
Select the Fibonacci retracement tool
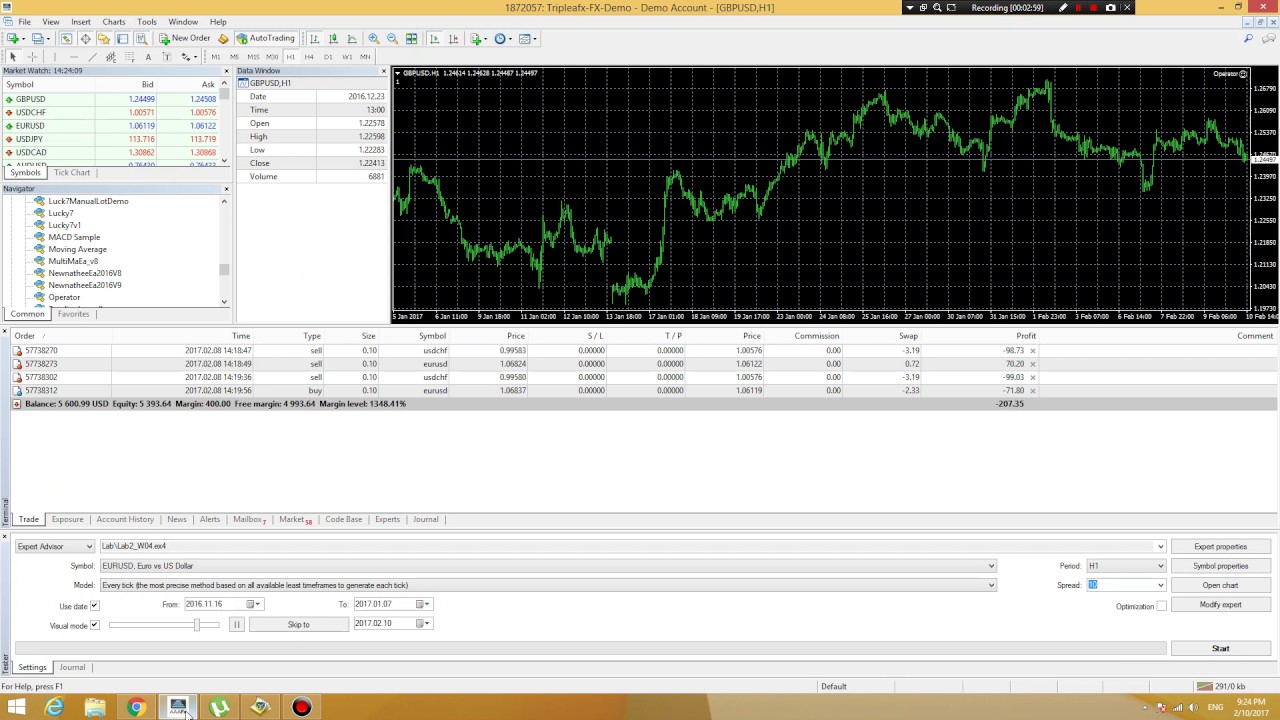pyautogui.click(x=129, y=57)
